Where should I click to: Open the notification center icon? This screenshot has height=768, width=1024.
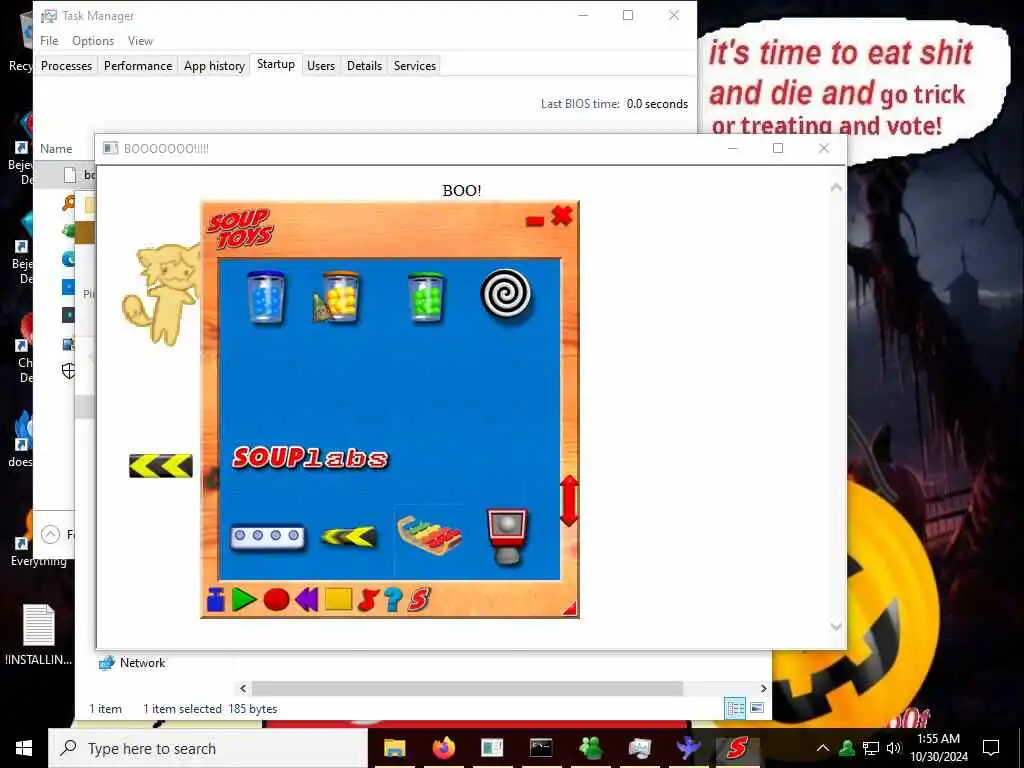click(991, 748)
